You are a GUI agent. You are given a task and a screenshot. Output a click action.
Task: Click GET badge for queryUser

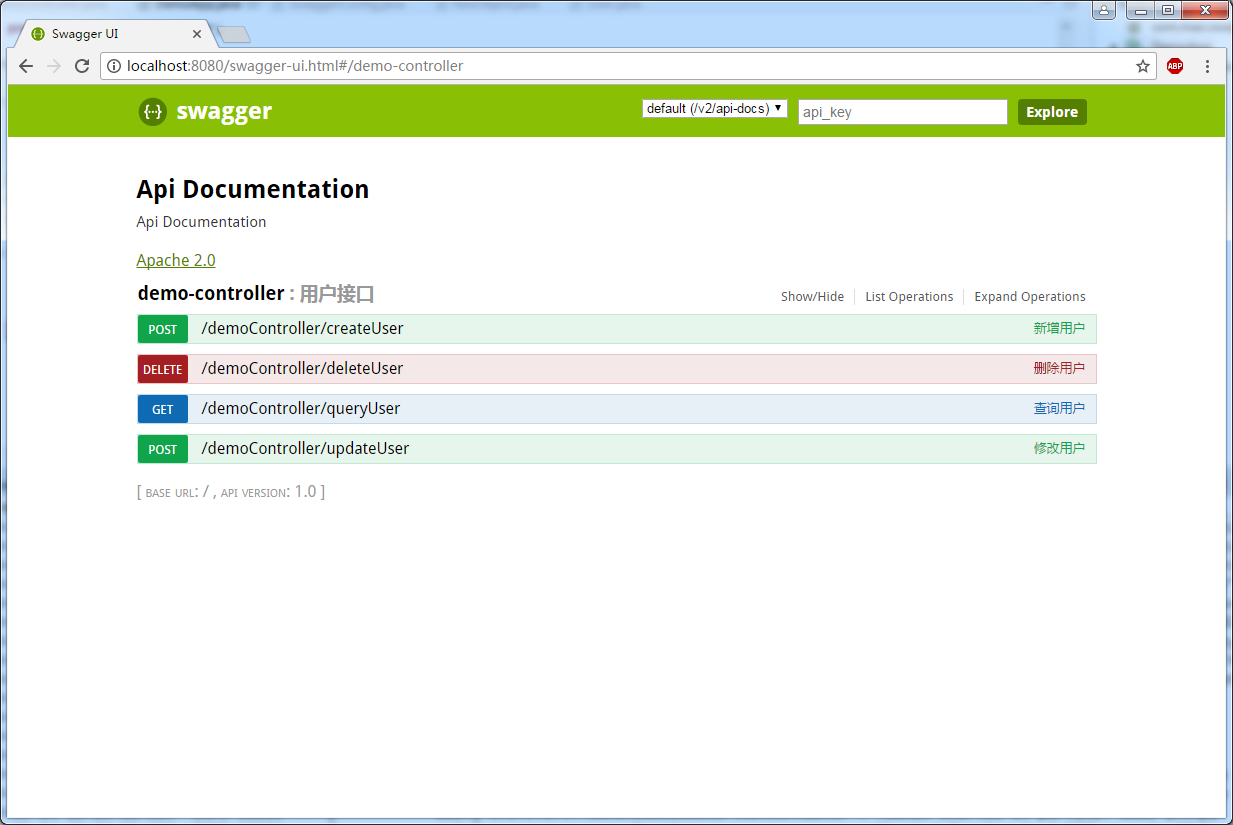click(x=163, y=409)
